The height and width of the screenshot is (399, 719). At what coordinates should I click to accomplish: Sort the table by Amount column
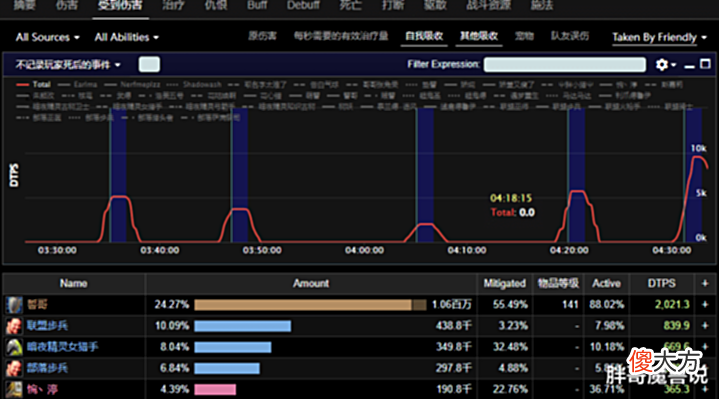click(x=311, y=283)
